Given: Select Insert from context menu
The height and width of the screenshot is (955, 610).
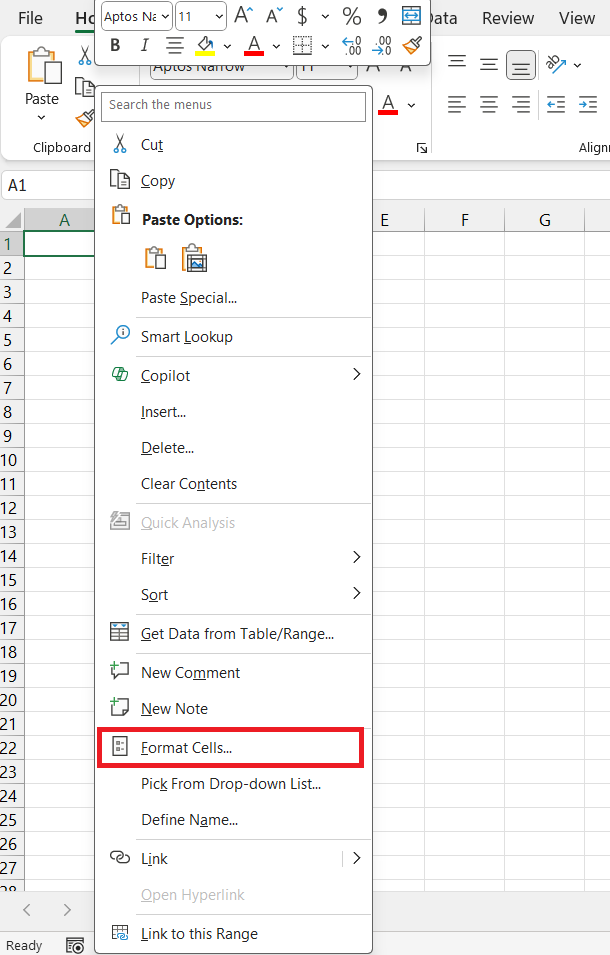Looking at the screenshot, I should coord(234,412).
